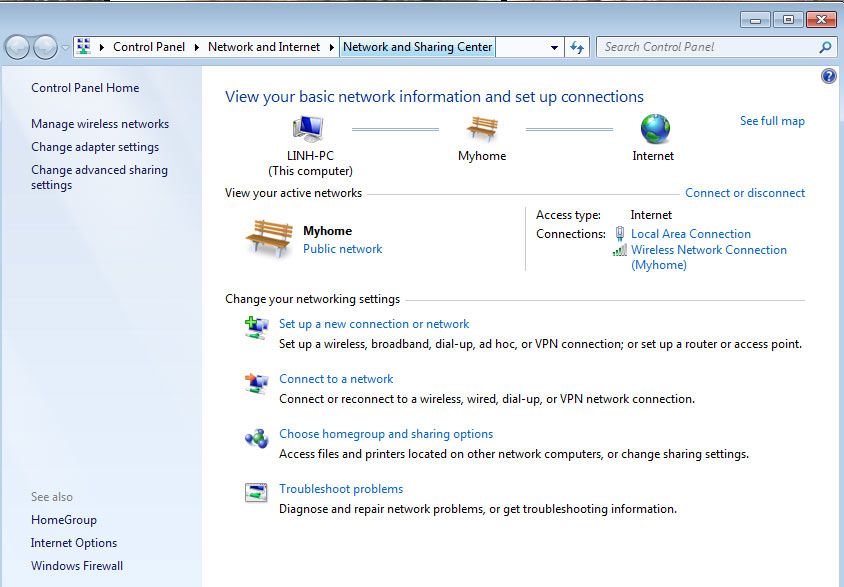Image resolution: width=844 pixels, height=587 pixels.
Task: Click the Internet globe icon
Action: coord(654,129)
